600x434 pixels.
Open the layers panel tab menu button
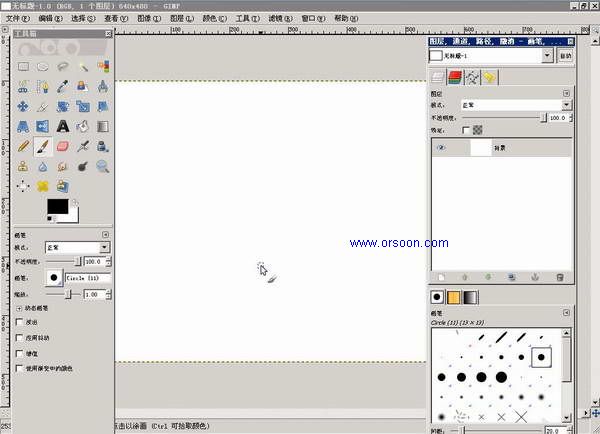click(x=566, y=93)
